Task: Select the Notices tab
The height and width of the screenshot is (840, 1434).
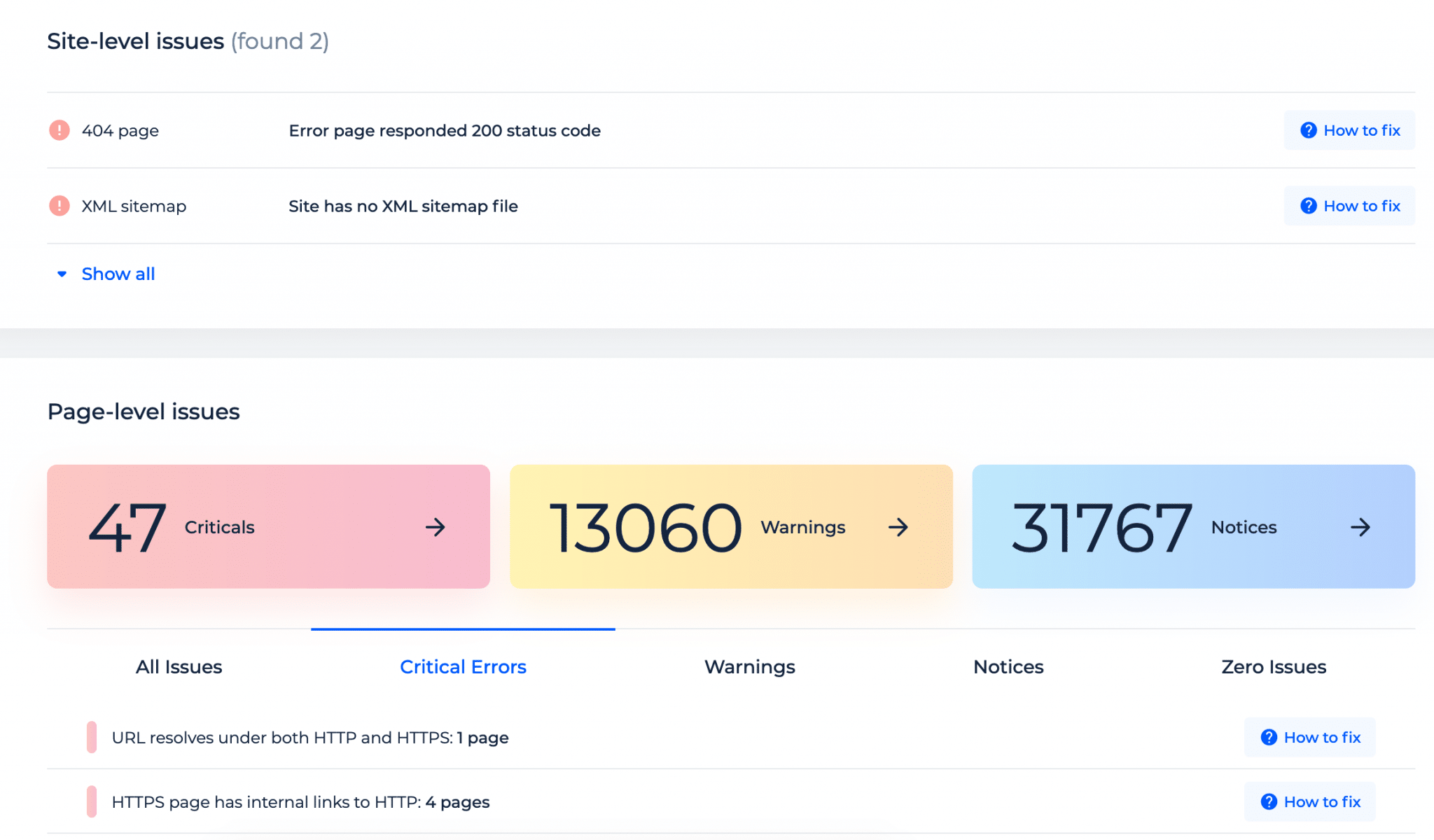Action: [1008, 667]
